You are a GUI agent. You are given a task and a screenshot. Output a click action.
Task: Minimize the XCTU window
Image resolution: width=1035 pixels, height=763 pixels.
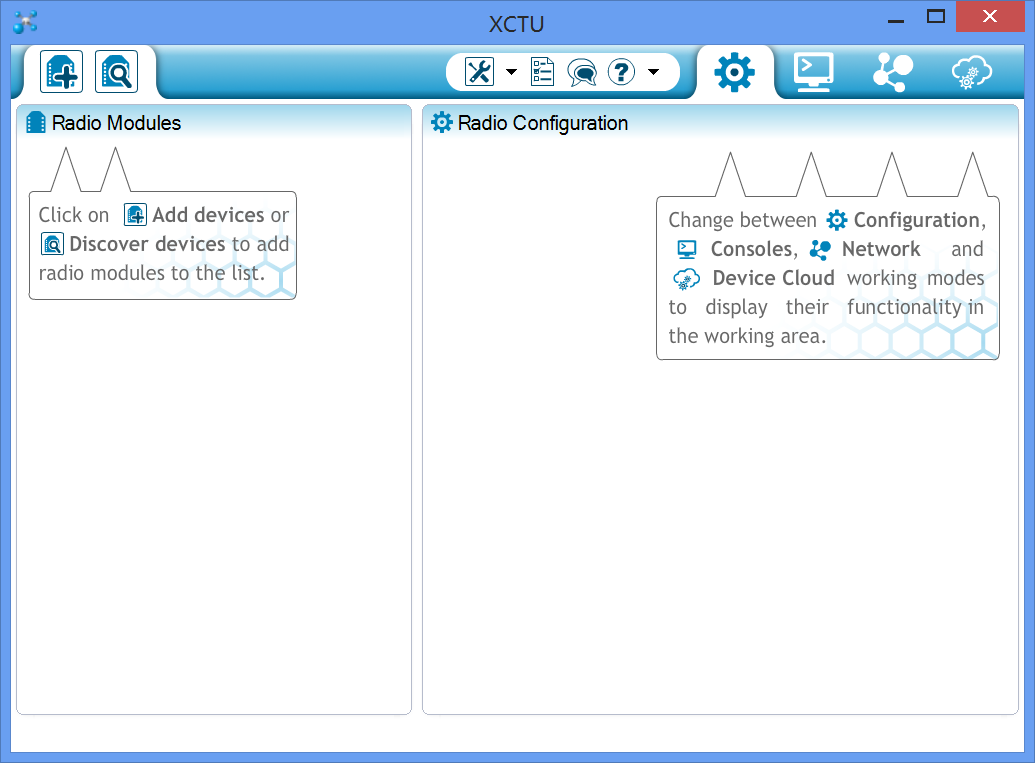click(x=896, y=17)
